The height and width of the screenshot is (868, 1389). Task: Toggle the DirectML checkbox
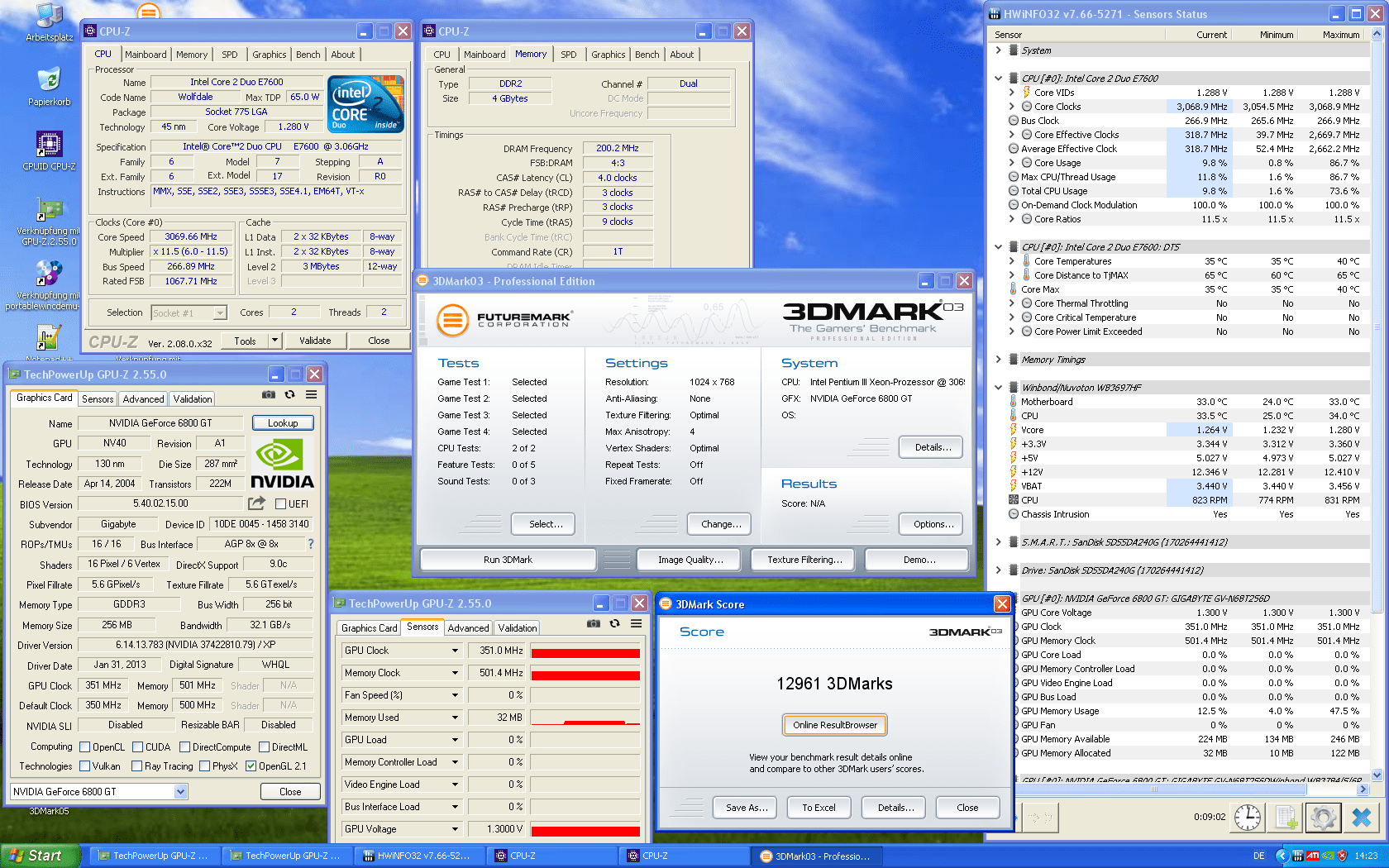coord(264,746)
